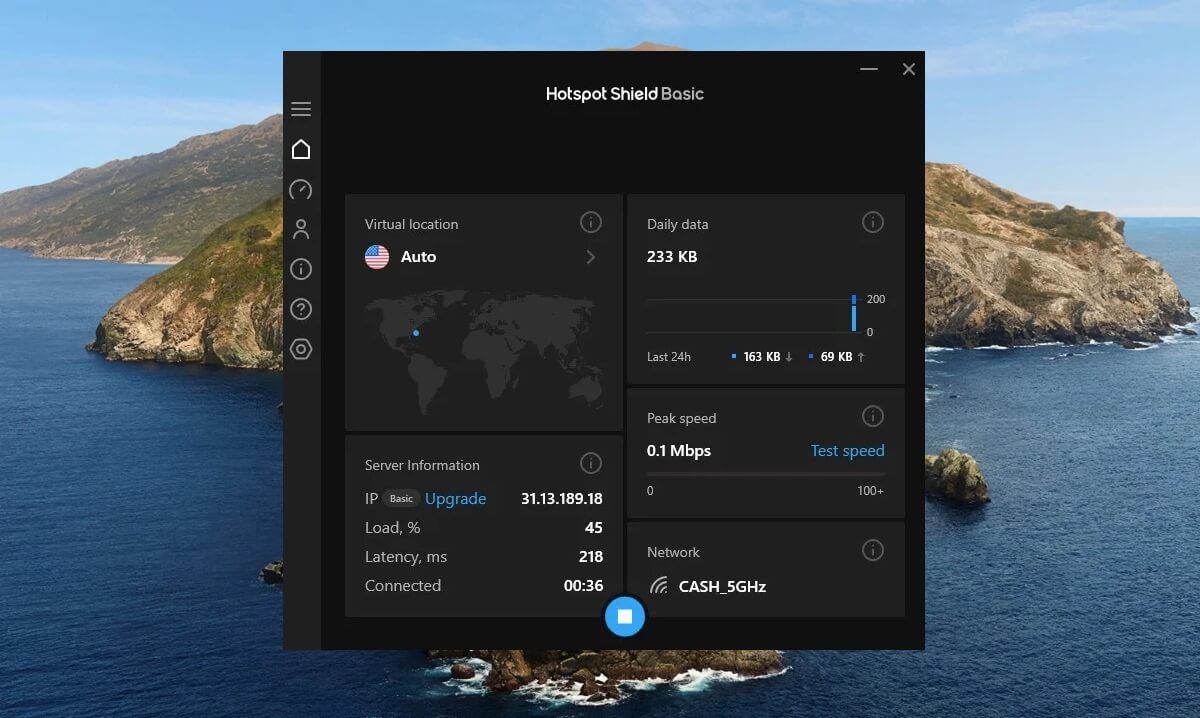
Task: Open help via the question mark icon
Action: tap(301, 309)
